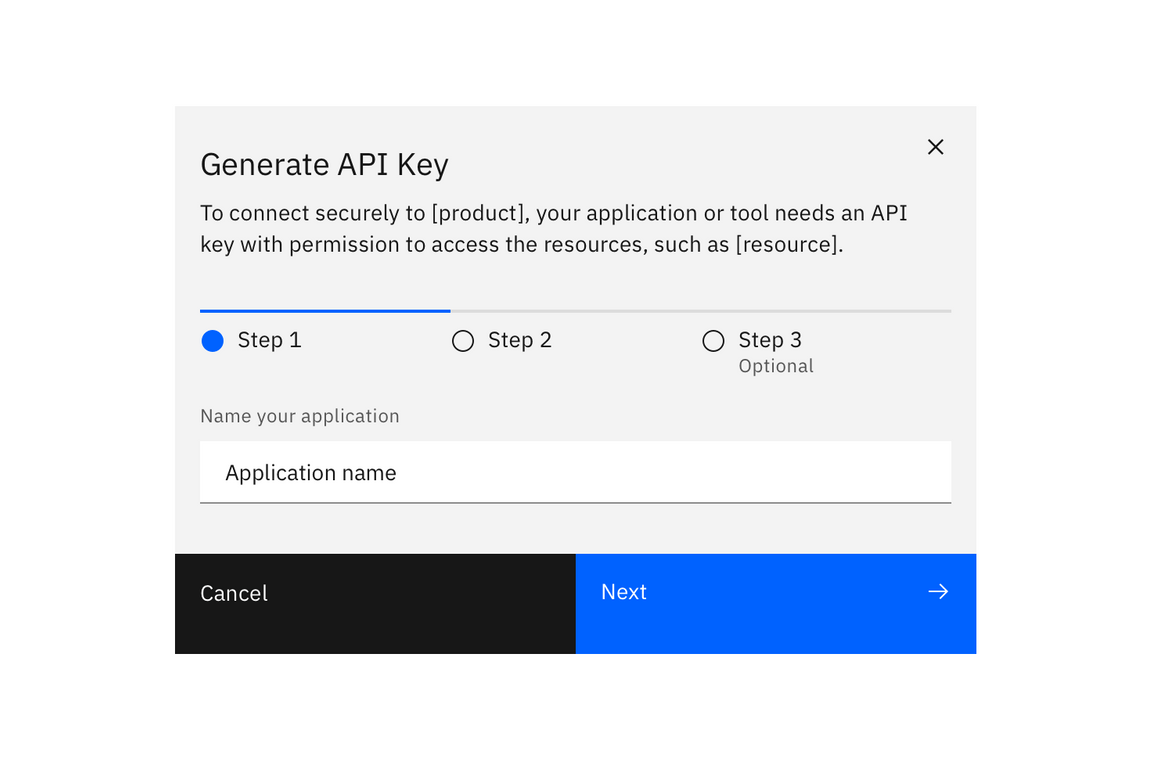Image resolution: width=1152 pixels, height=761 pixels.
Task: Click the empty Step 2 circle indicator
Action: [x=463, y=341]
